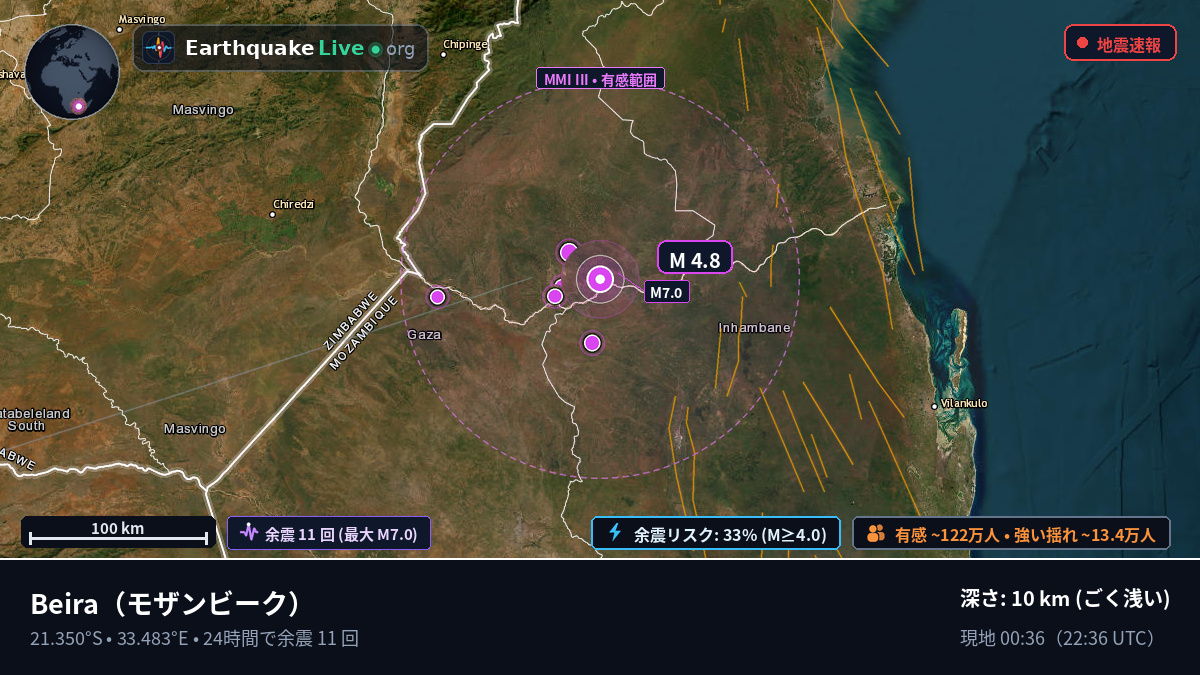1200x675 pixels.
Task: Click the Earthquake Live compass logo icon
Action: (159, 48)
